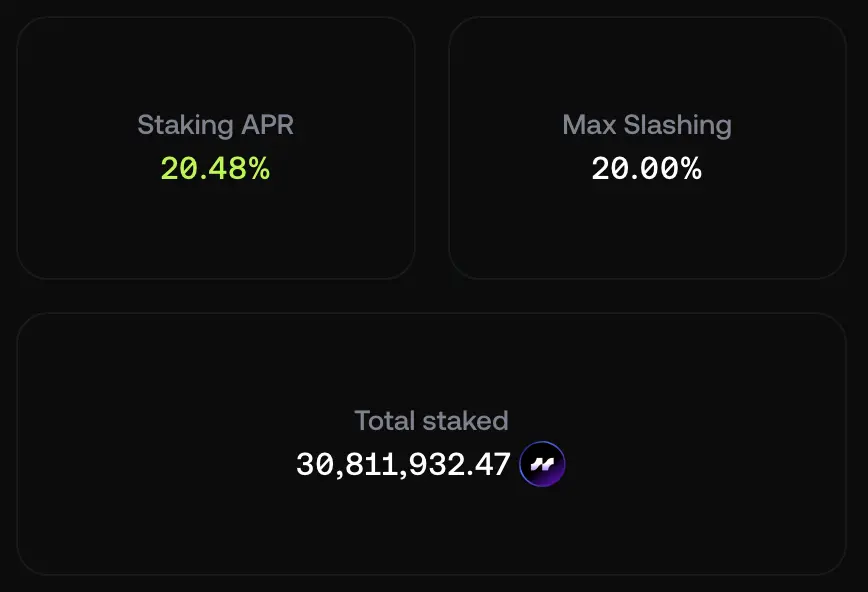Click the word "Slashing" in the second card
868x592 pixels.
tap(677, 125)
